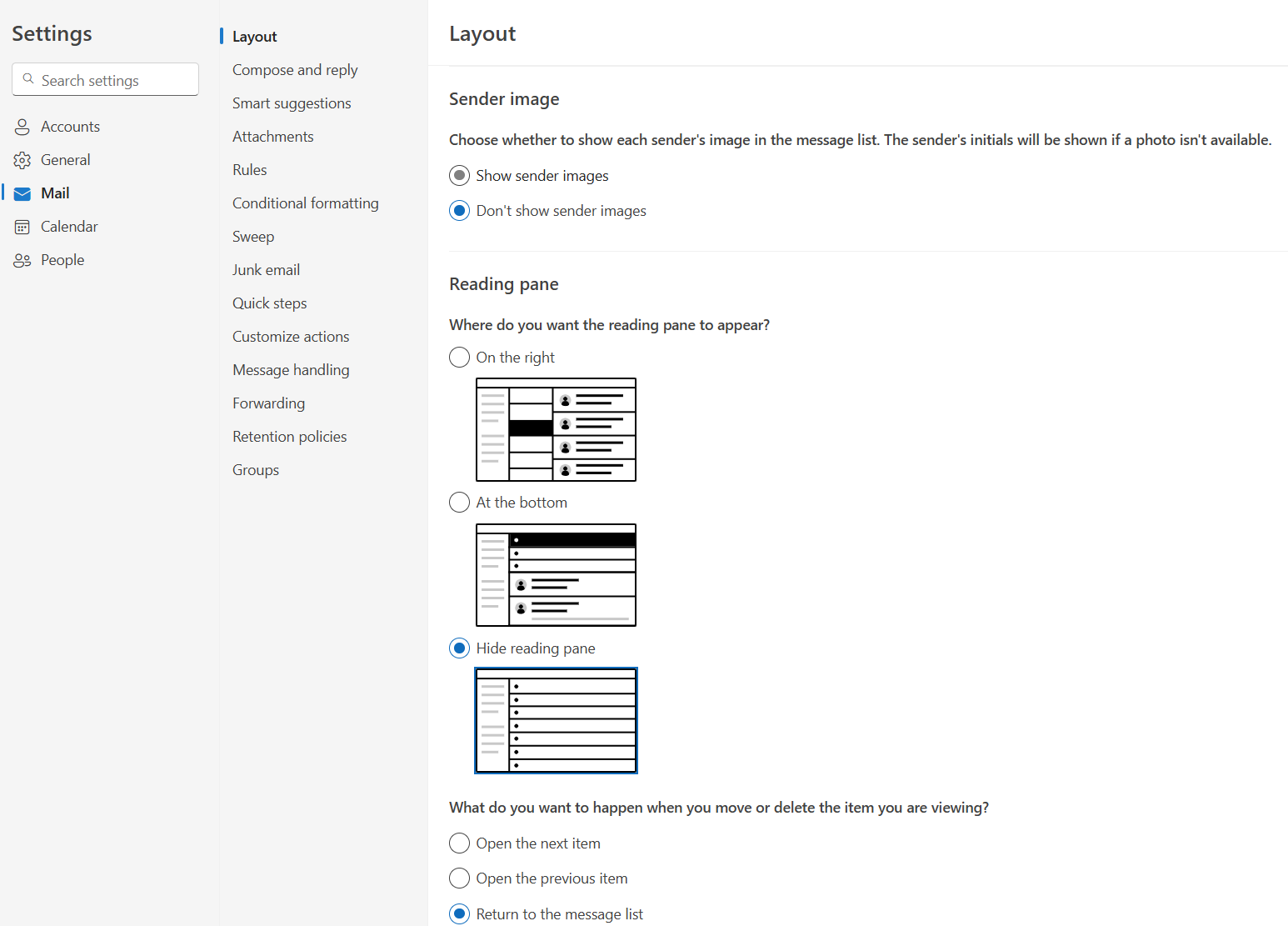Viewport: 1288px width, 926px height.
Task: Click the right-side reading pane preview image
Action: (556, 430)
